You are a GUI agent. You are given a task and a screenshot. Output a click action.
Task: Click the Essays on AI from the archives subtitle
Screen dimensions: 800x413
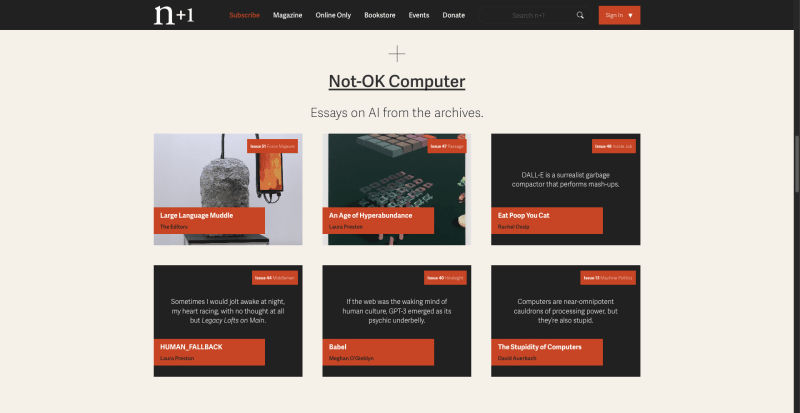(397, 113)
